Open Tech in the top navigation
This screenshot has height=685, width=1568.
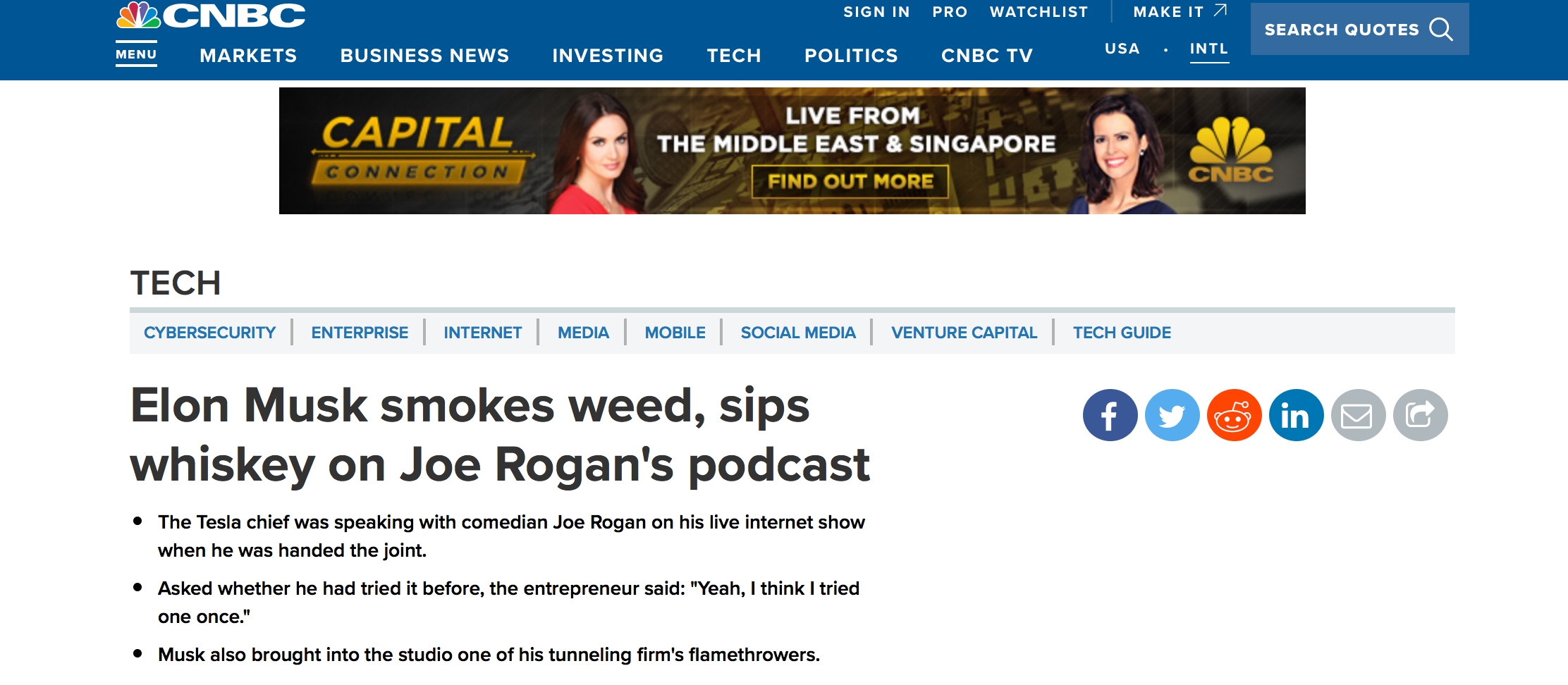coord(734,56)
